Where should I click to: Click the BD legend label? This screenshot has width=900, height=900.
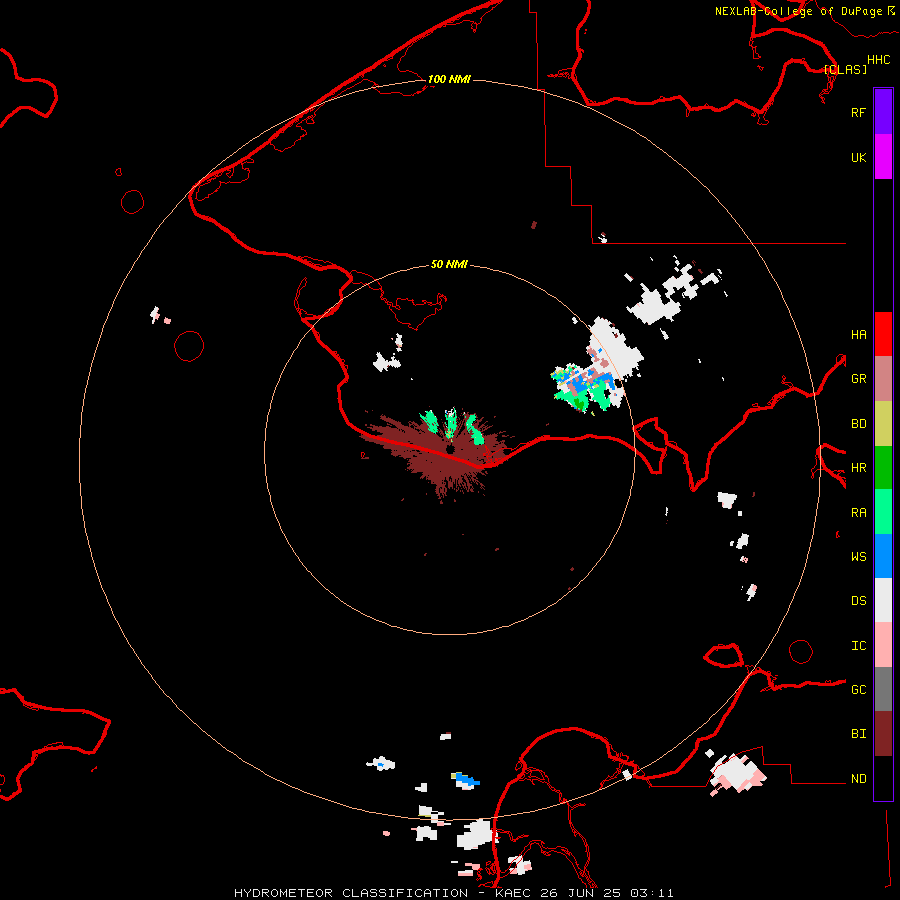click(858, 424)
